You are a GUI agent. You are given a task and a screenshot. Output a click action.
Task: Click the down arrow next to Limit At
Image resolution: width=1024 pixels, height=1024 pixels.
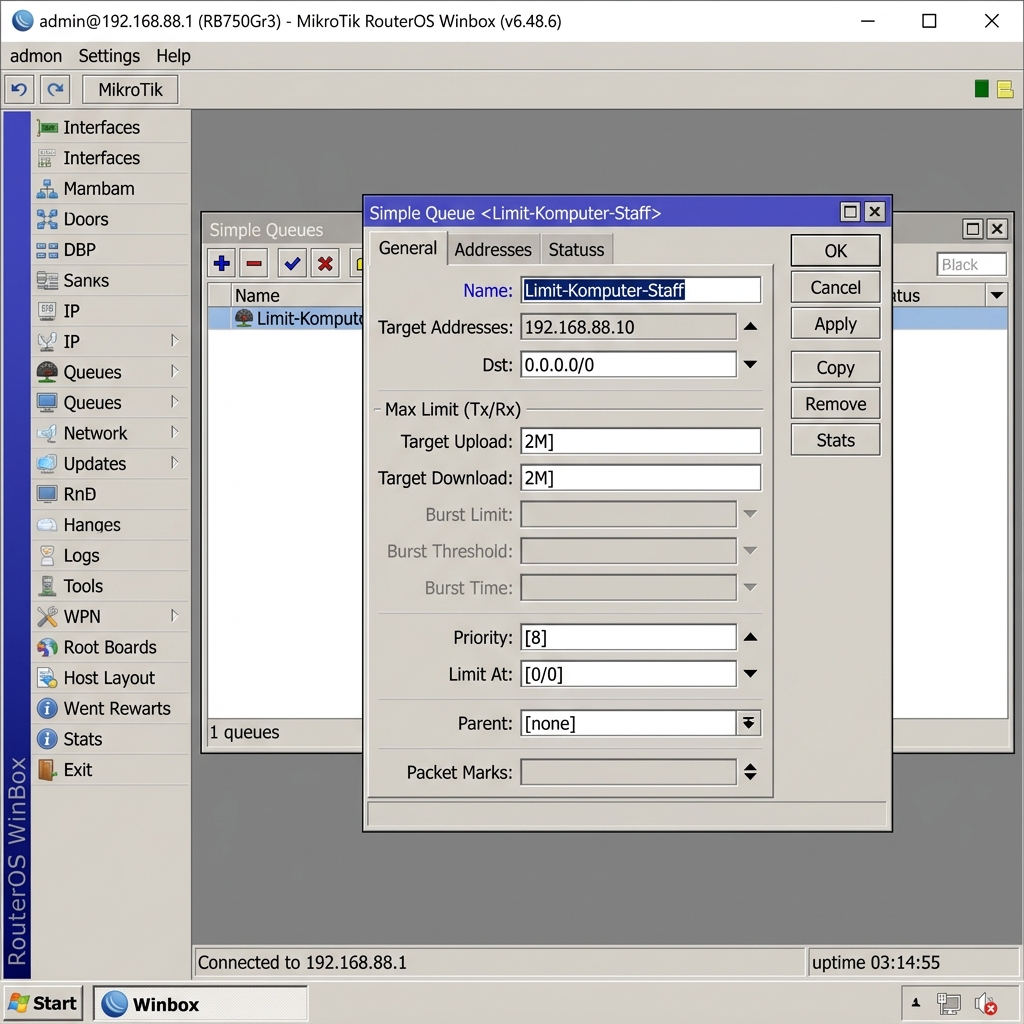[750, 674]
